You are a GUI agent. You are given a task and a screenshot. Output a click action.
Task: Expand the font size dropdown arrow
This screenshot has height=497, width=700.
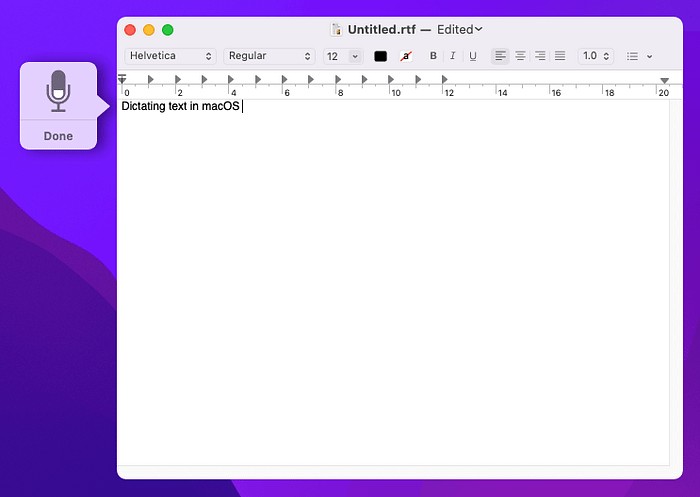click(355, 56)
